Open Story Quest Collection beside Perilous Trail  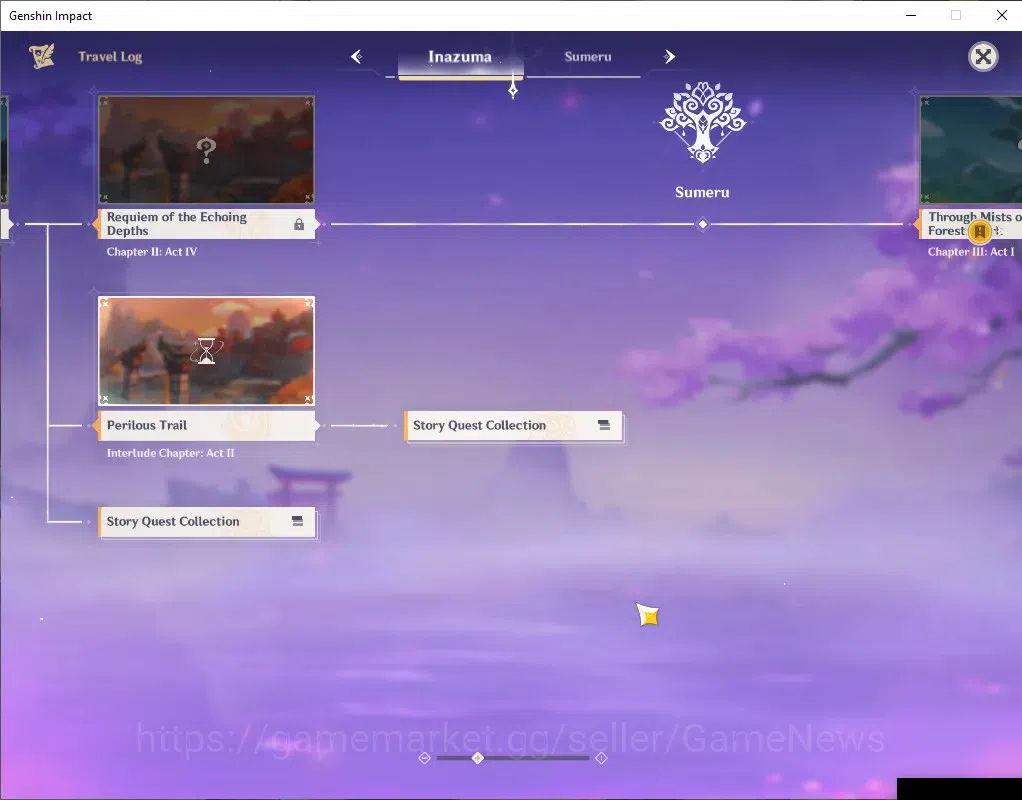pyautogui.click(x=514, y=426)
